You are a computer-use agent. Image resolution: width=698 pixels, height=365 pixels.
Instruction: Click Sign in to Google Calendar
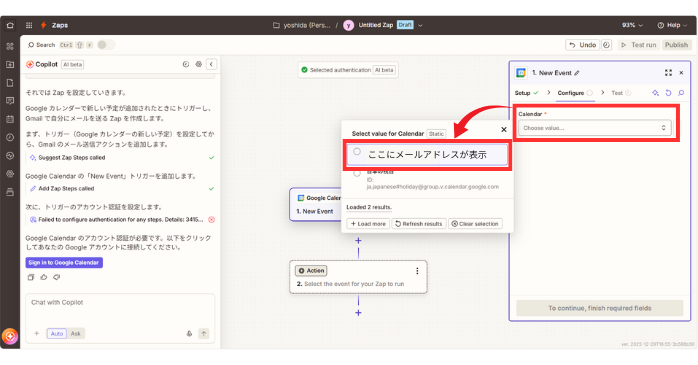click(x=64, y=263)
